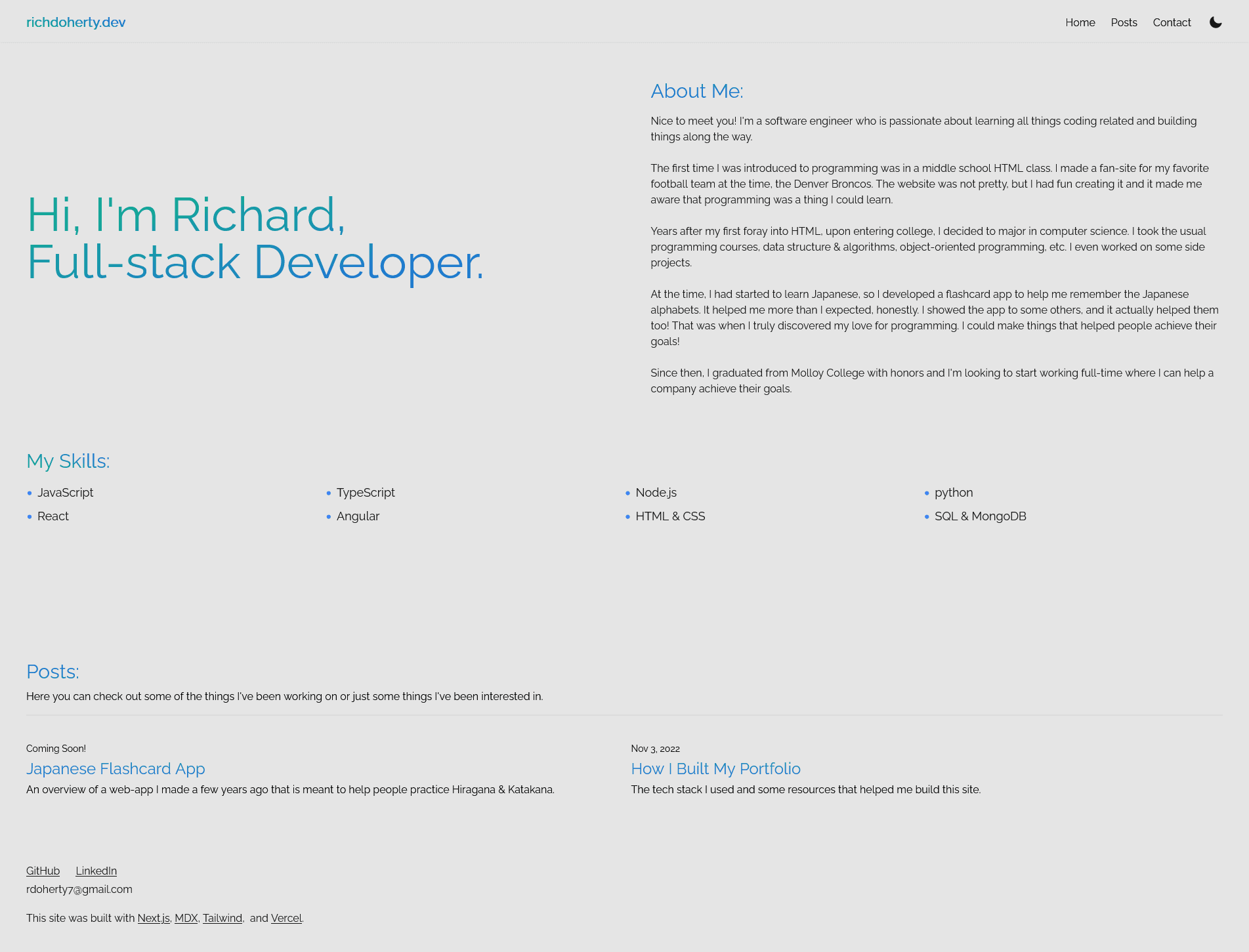Click the My Skills heading
Image resolution: width=1249 pixels, height=952 pixels.
pyautogui.click(x=68, y=461)
